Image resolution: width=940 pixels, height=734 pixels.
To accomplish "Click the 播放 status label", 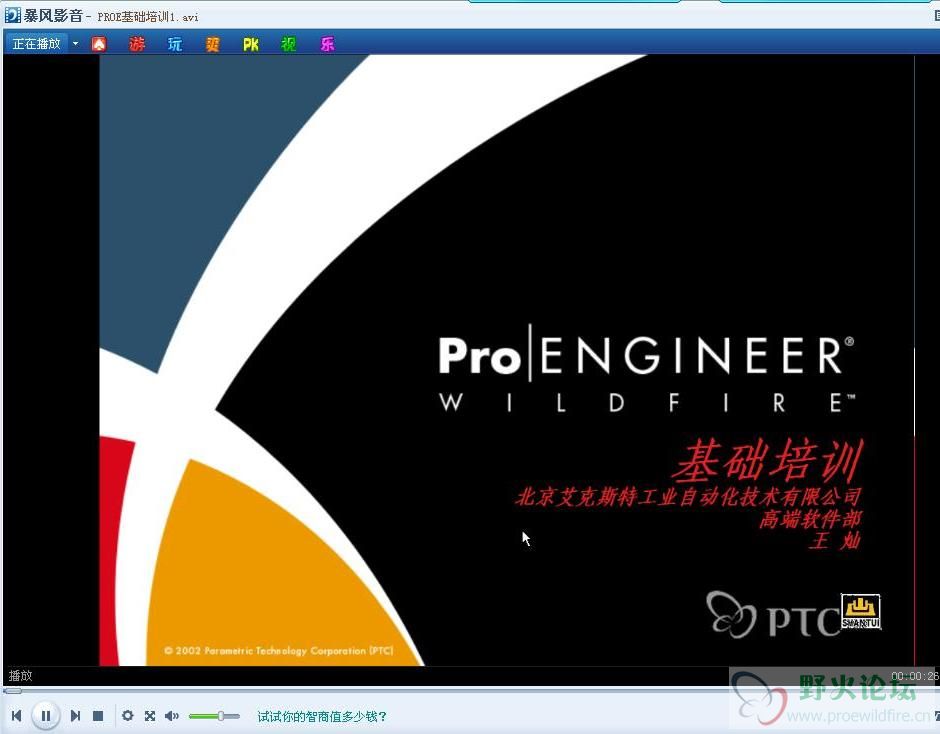I will point(20,675).
